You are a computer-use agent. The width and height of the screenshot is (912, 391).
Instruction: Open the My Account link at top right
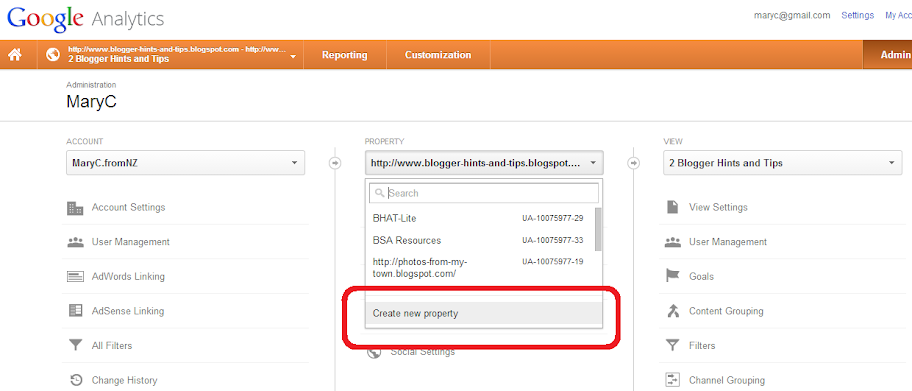coord(898,15)
